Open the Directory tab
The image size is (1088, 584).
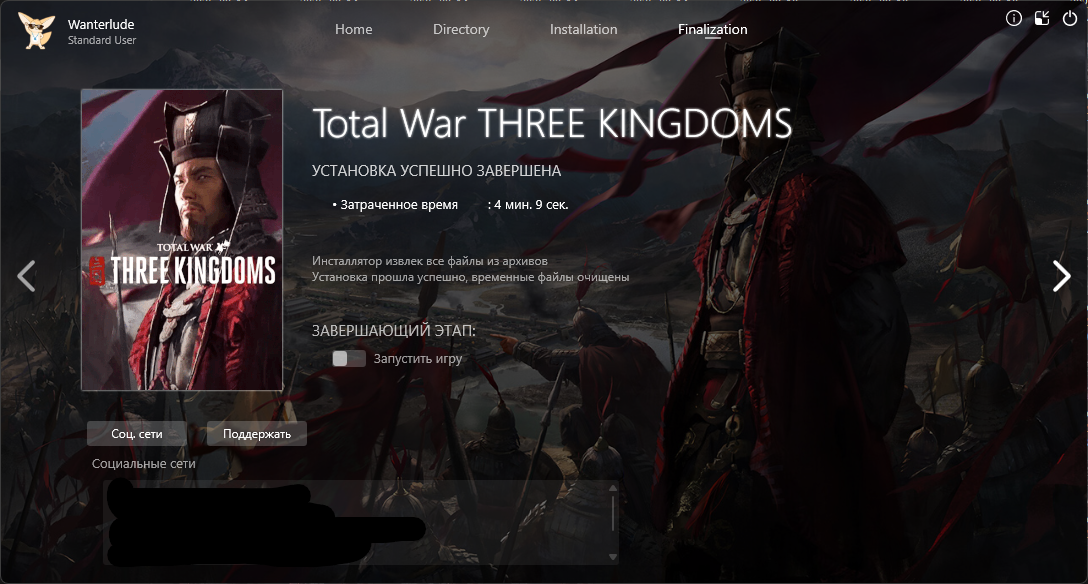pyautogui.click(x=461, y=29)
